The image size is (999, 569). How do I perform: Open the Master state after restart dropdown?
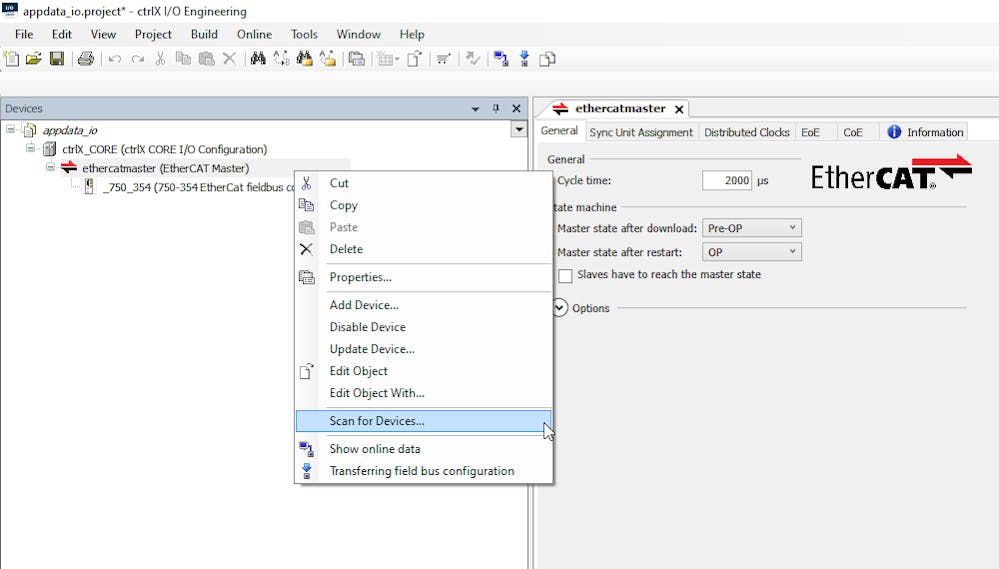tap(752, 252)
